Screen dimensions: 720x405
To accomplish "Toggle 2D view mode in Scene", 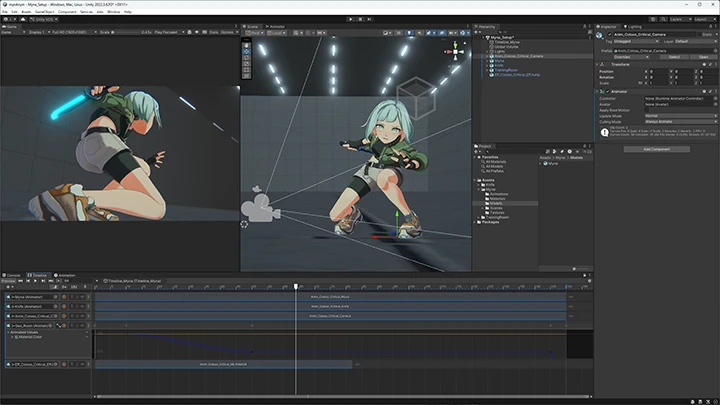I will 399,33.
